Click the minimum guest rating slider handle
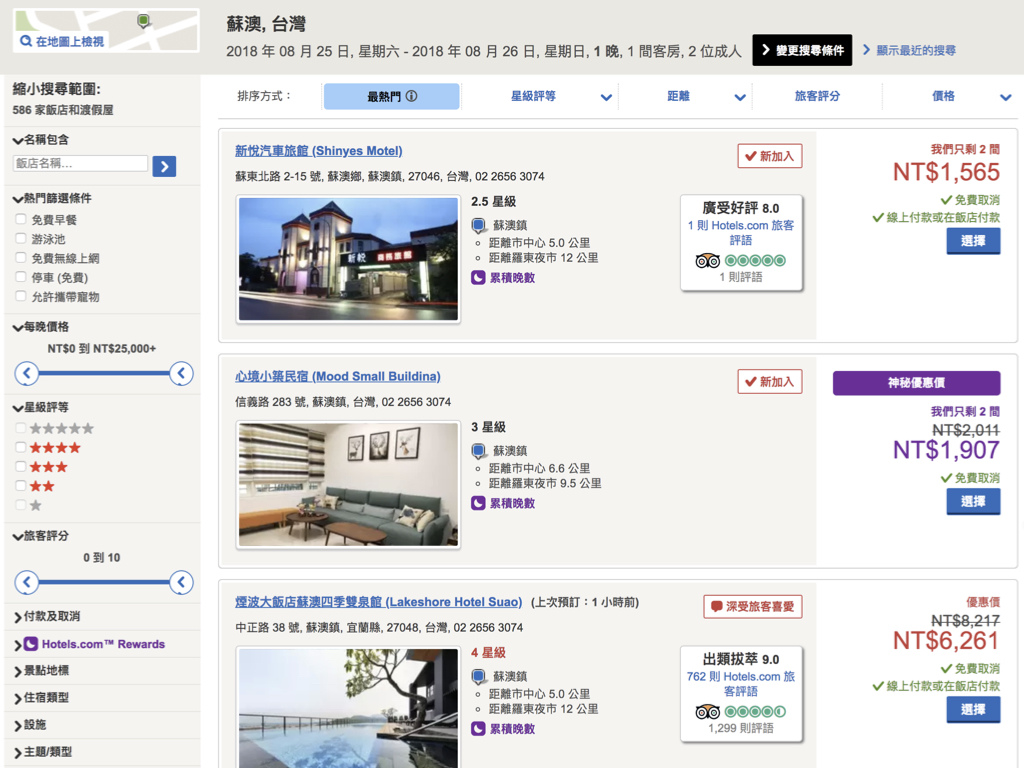Screen dimensions: 1024x768 point(27,582)
